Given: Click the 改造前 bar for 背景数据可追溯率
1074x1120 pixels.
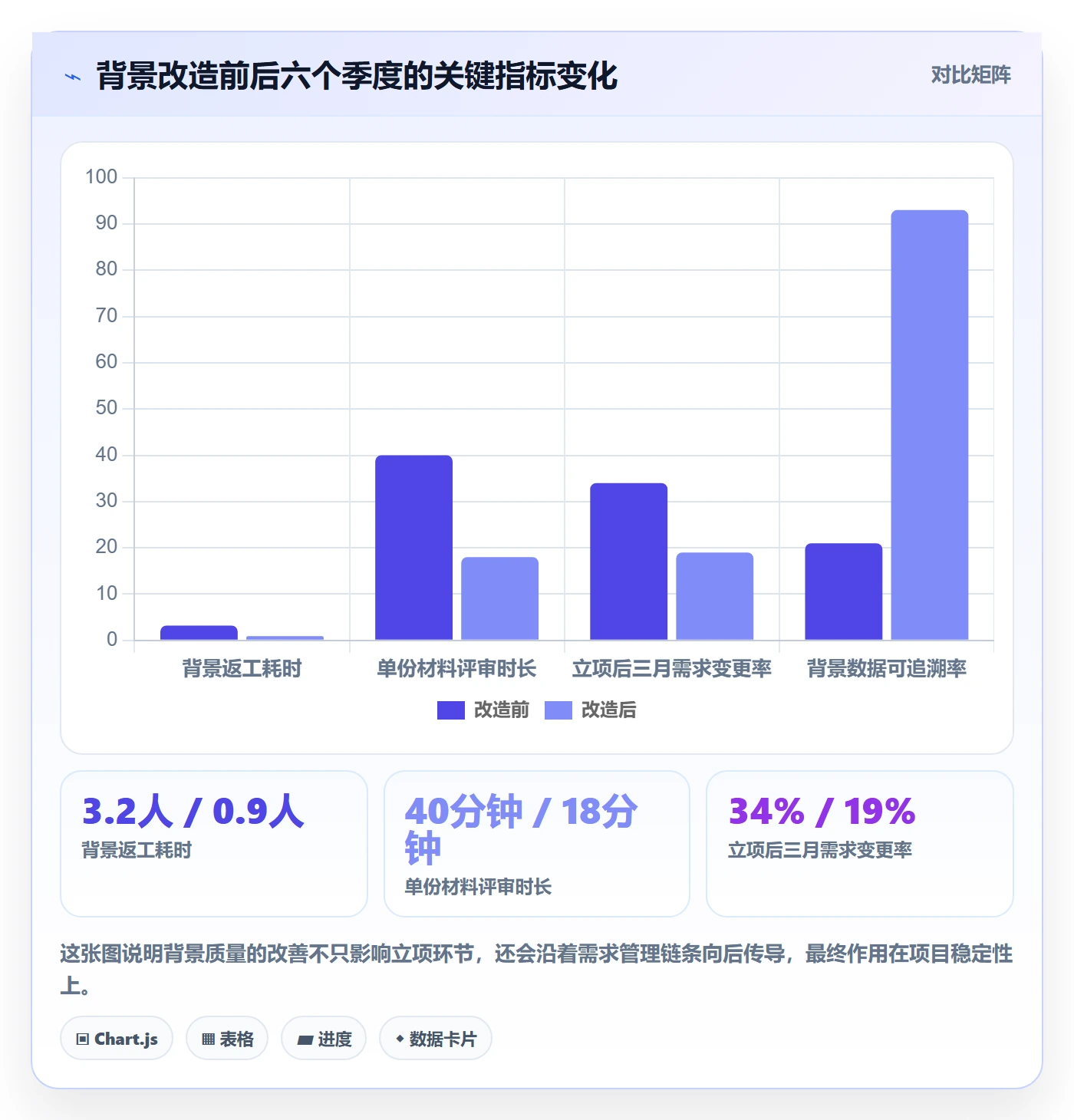Looking at the screenshot, I should [843, 591].
